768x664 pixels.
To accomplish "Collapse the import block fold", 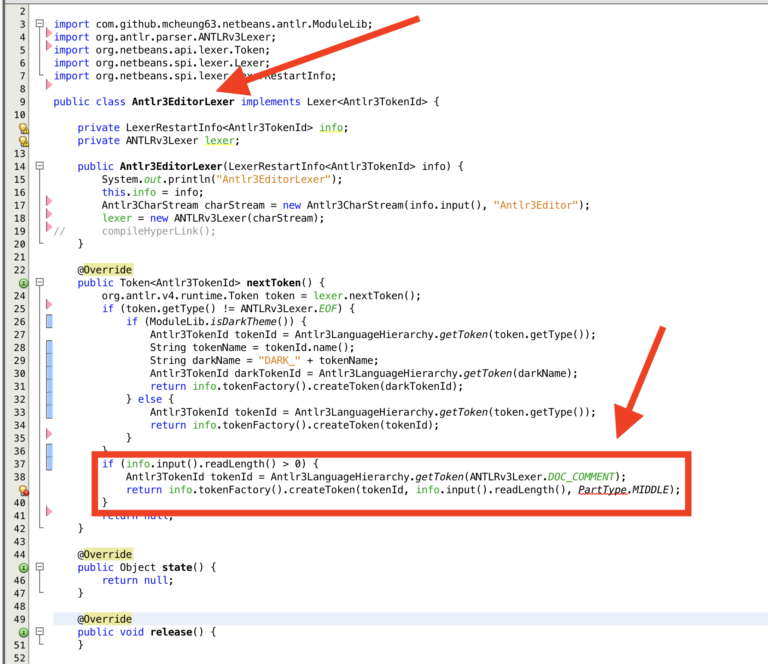I will pos(40,24).
